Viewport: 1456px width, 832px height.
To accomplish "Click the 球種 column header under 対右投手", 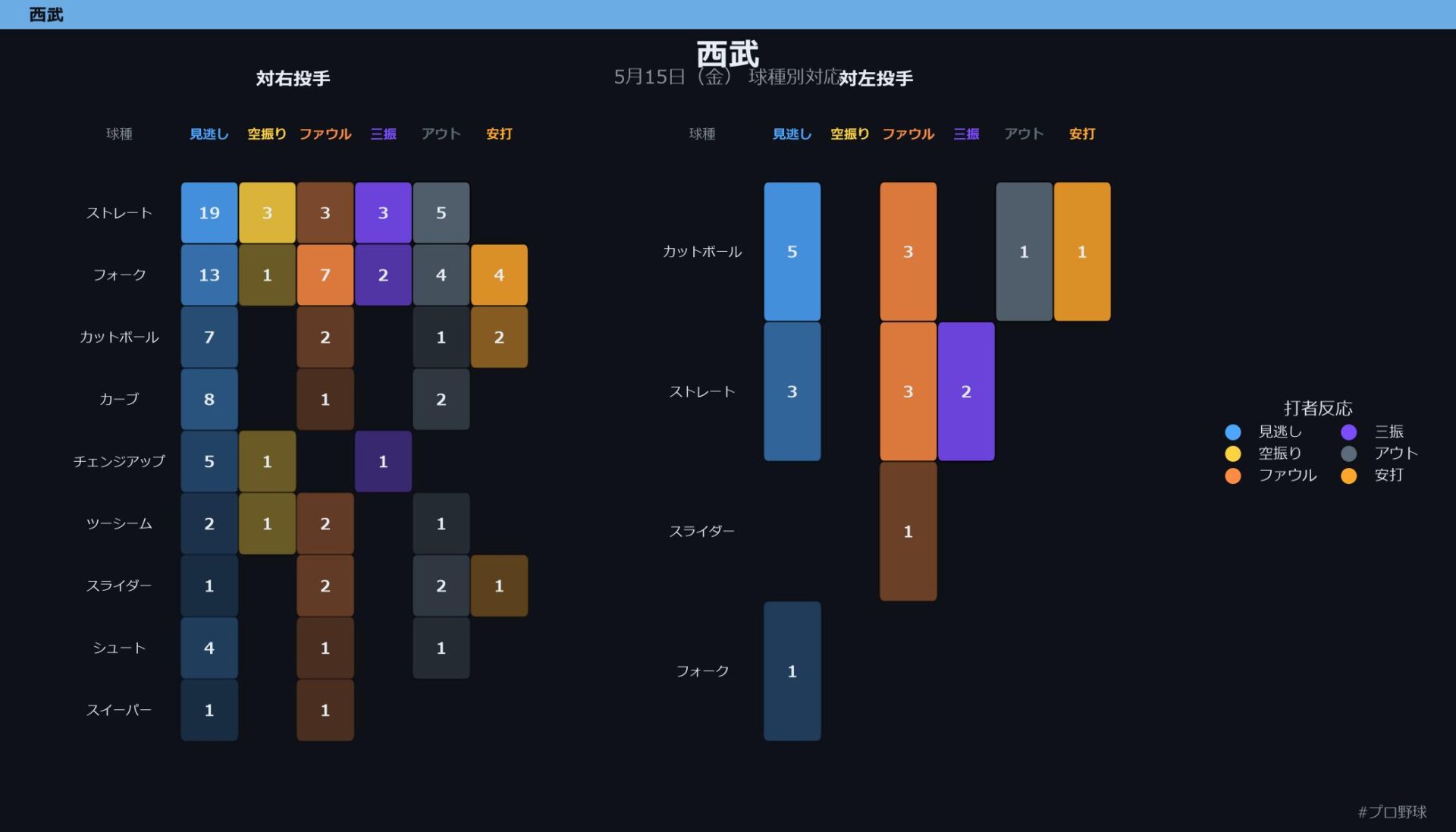I will pyautogui.click(x=119, y=134).
